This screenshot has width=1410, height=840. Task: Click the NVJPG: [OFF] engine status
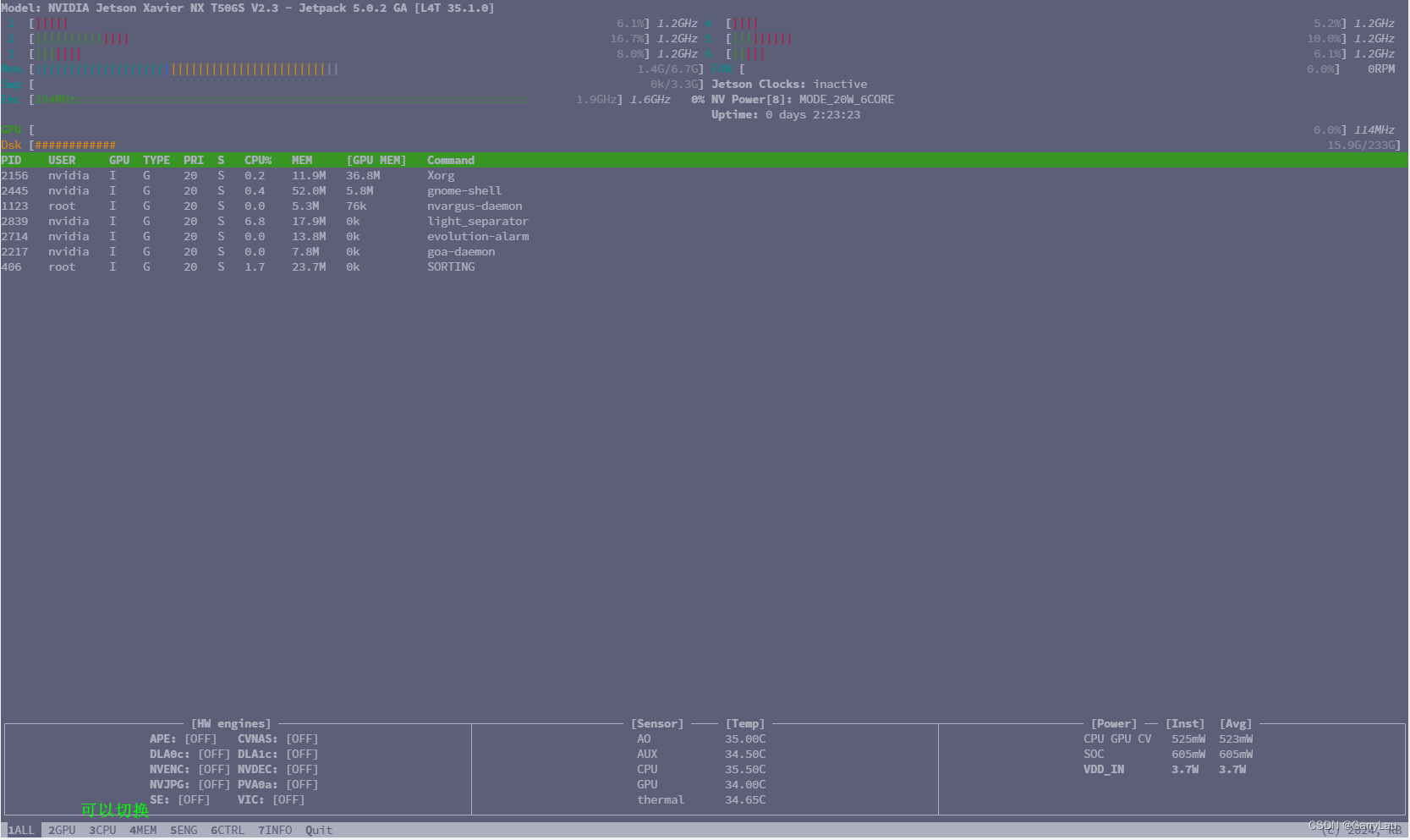pos(190,784)
